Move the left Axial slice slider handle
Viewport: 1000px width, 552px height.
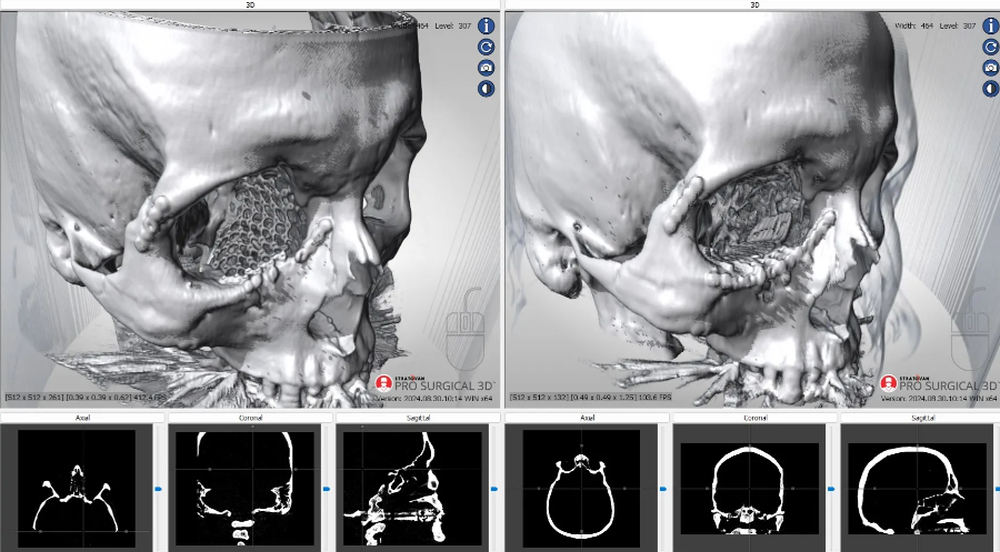click(159, 489)
